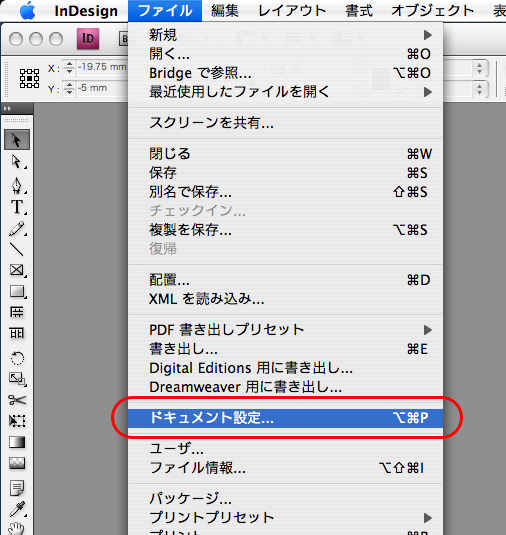Viewport: 506px width, 535px height.
Task: Select the Free Transform tool
Action: tap(17, 421)
